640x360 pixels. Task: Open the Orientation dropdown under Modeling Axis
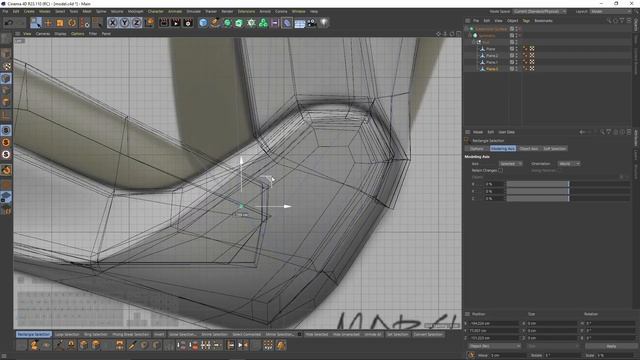[x=569, y=164]
